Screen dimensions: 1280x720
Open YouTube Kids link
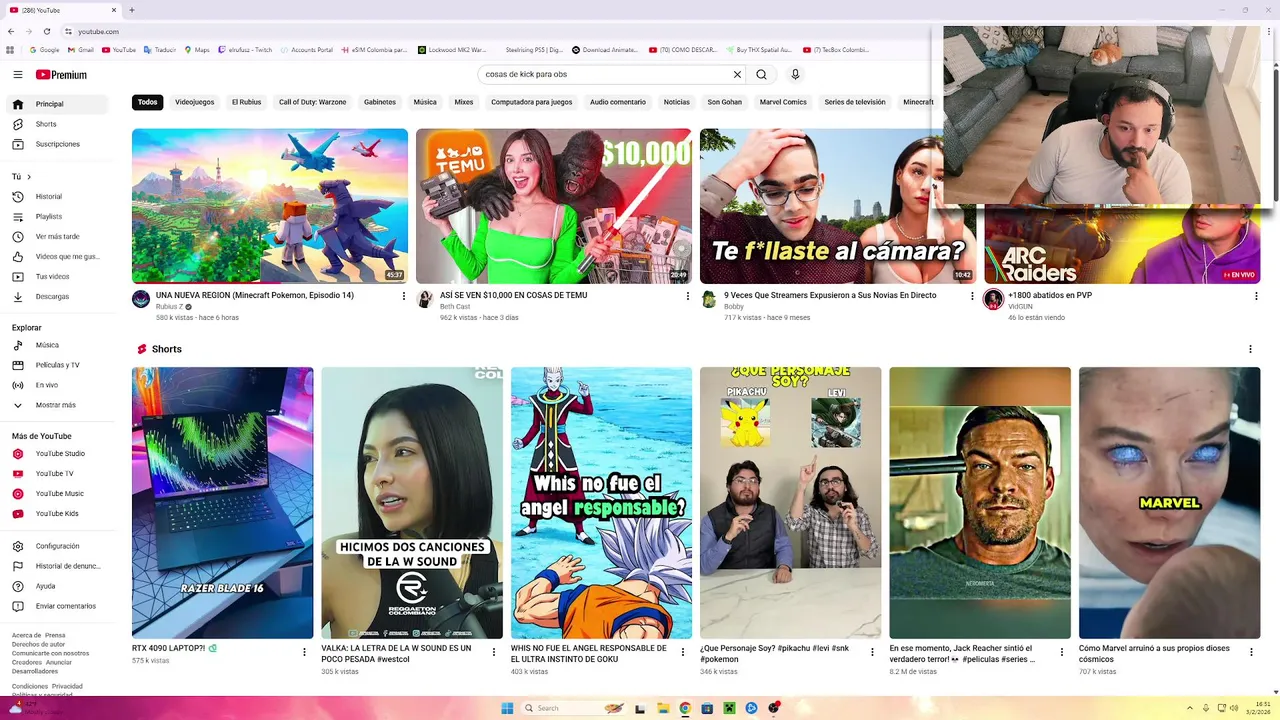[x=57, y=514]
